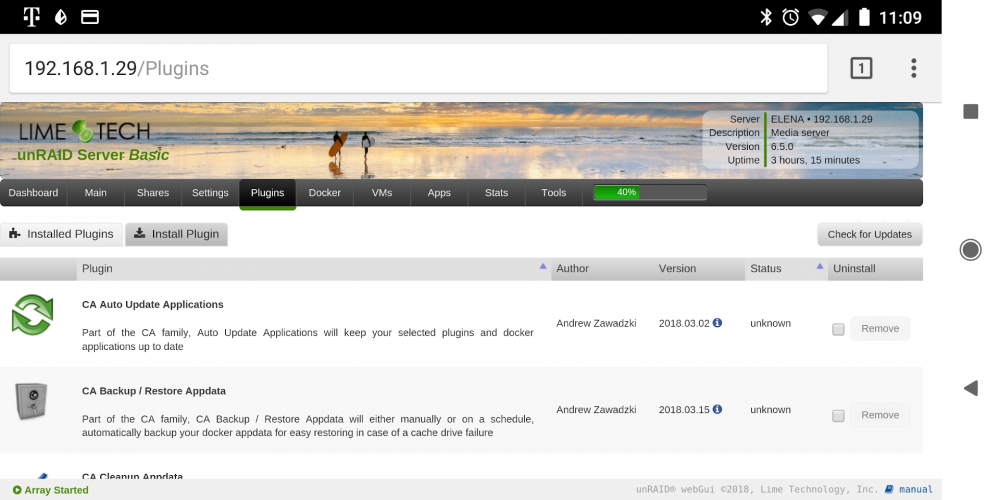Click the Media server description text
Screen dimensions: 1000x500
click(800, 133)
